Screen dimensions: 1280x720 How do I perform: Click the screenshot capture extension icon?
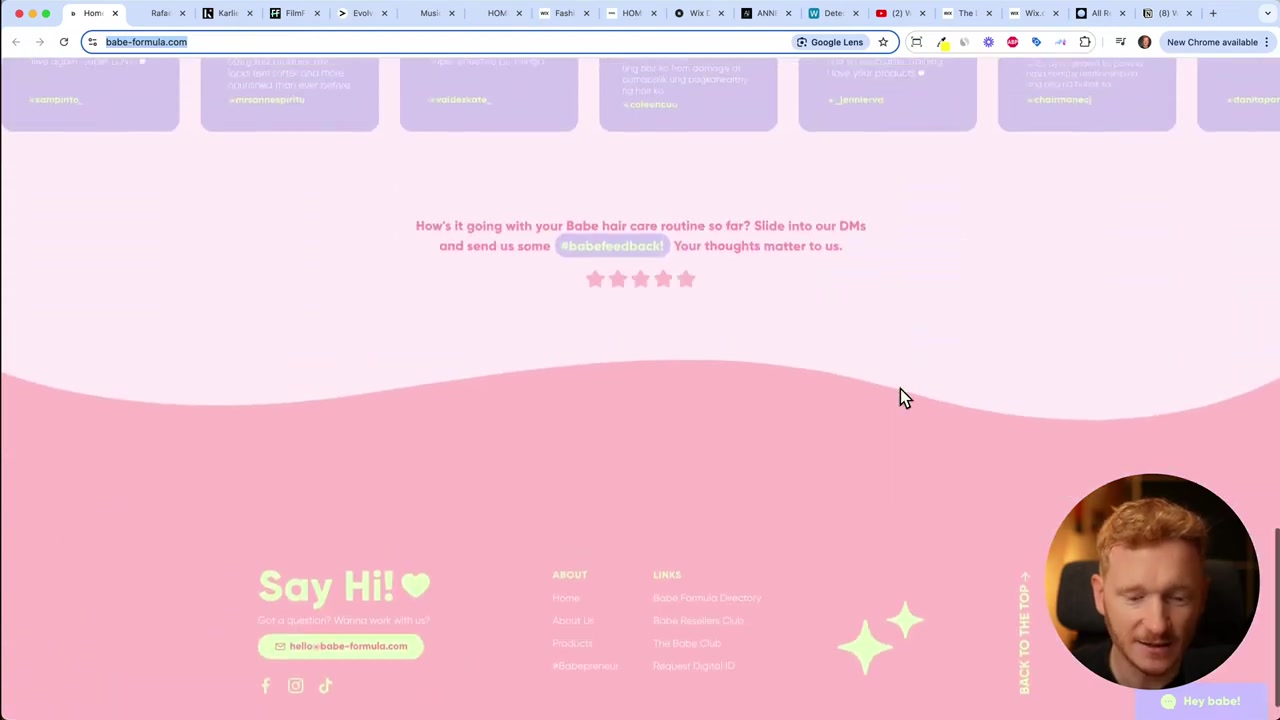coord(916,42)
